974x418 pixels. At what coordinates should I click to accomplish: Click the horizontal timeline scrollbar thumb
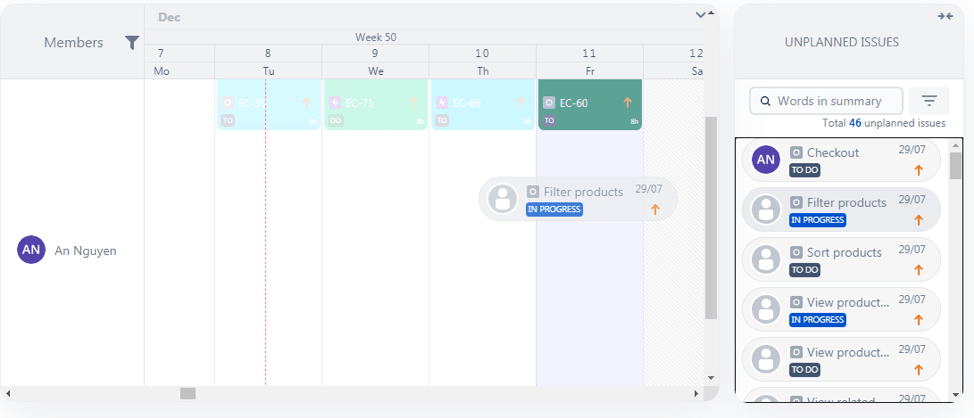[x=188, y=394]
